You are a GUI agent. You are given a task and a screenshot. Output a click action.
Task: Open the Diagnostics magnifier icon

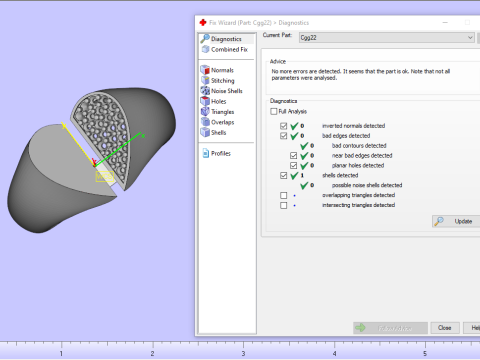point(205,39)
